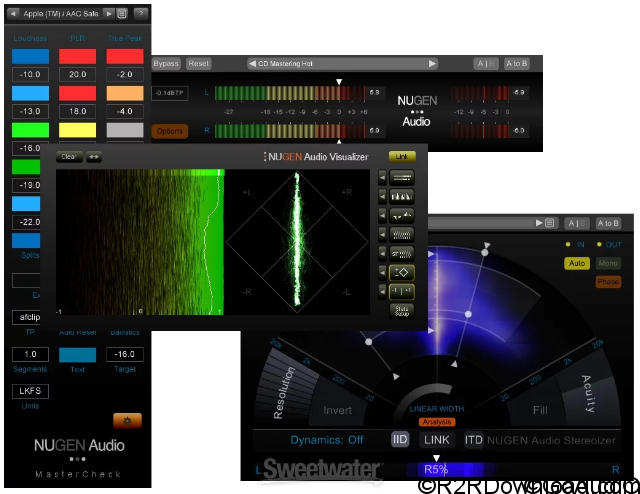Click the horizontal arrows icon beside Clear

[x=94, y=157]
